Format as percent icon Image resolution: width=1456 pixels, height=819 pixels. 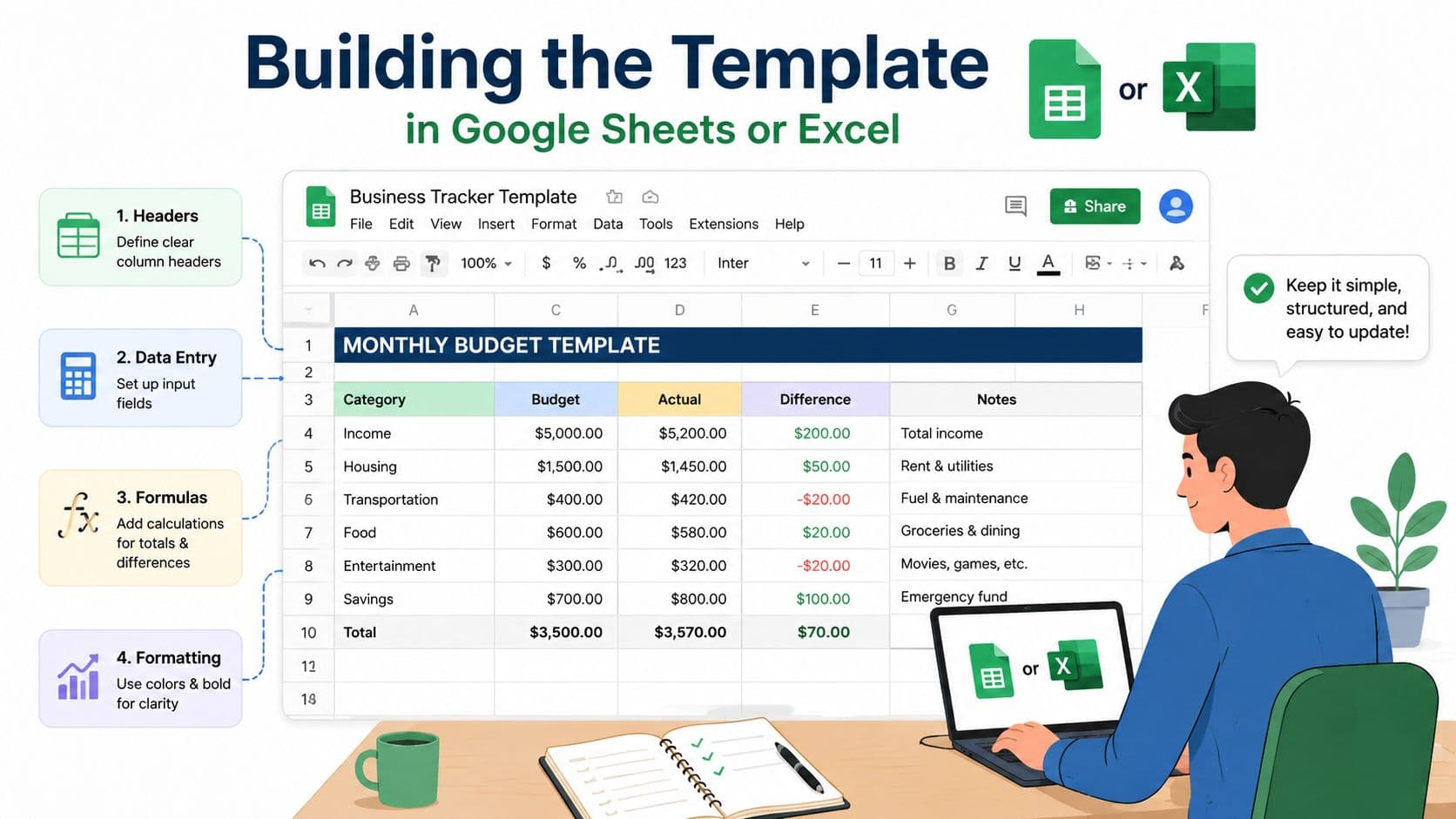(579, 263)
